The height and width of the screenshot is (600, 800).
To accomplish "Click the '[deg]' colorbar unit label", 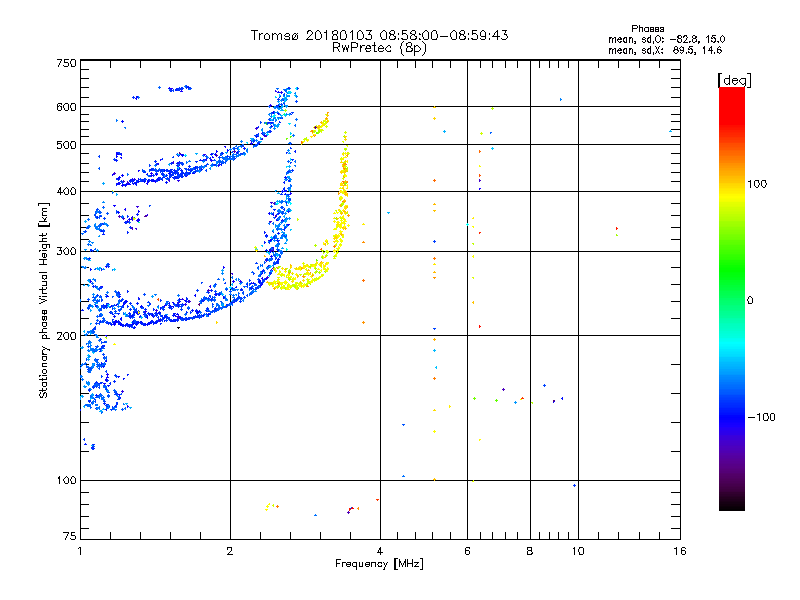I will (734, 80).
